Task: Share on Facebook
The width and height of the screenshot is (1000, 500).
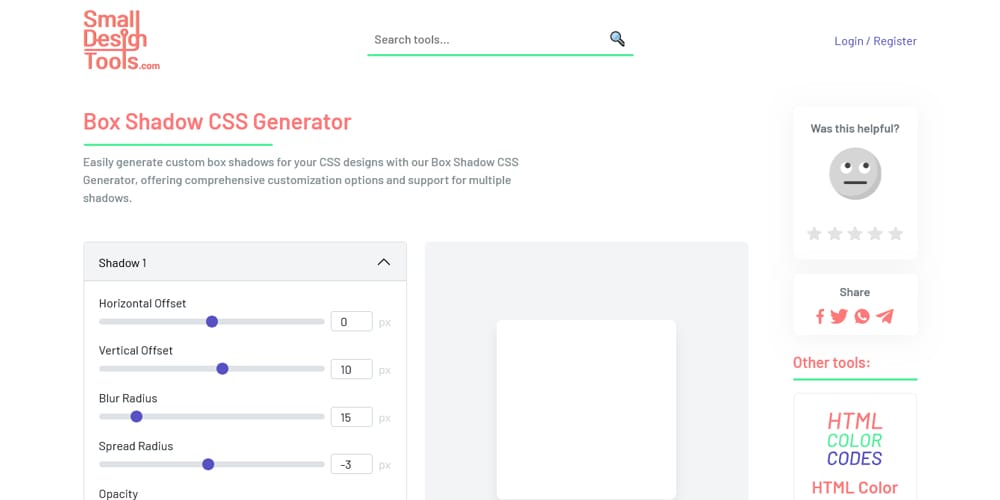Action: pyautogui.click(x=820, y=316)
